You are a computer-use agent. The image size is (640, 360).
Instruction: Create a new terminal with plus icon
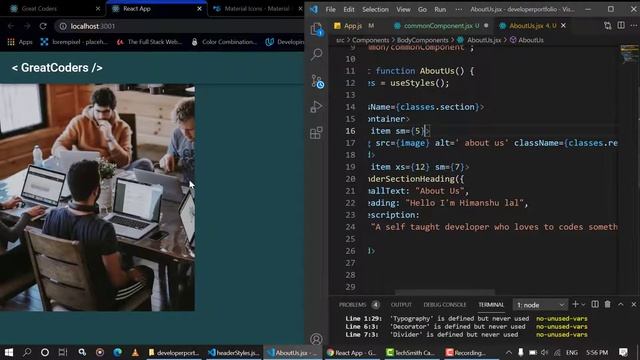575,304
